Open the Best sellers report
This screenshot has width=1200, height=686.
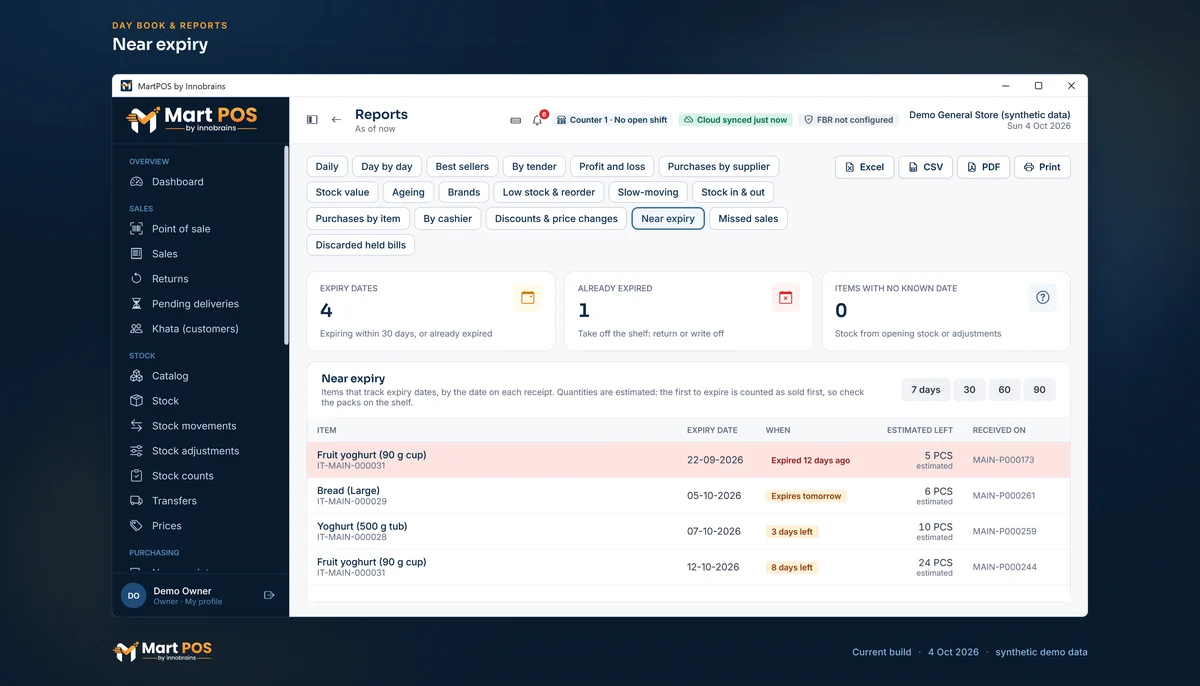[462, 167]
